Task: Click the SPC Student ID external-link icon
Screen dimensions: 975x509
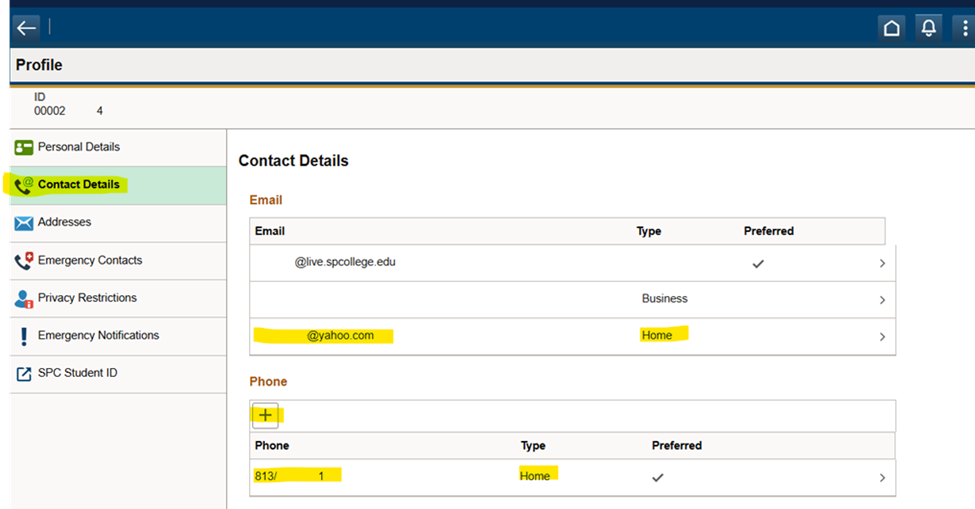Action: 24,374
